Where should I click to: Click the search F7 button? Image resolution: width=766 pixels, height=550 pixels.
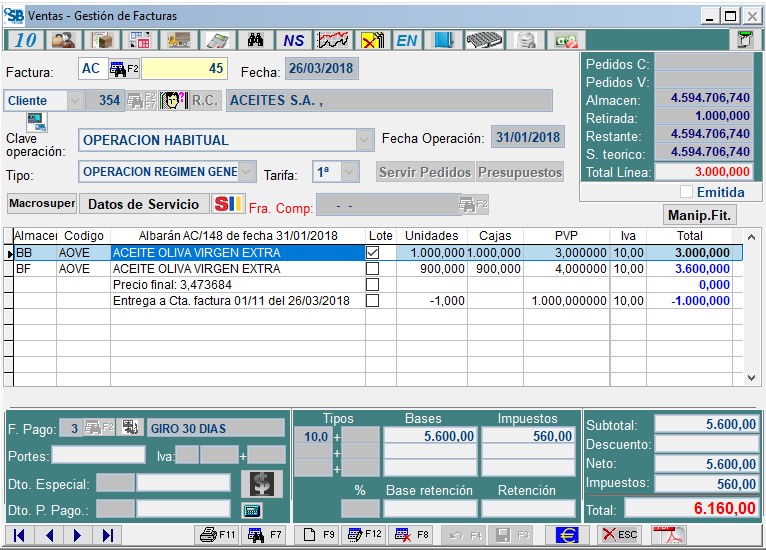click(x=264, y=535)
